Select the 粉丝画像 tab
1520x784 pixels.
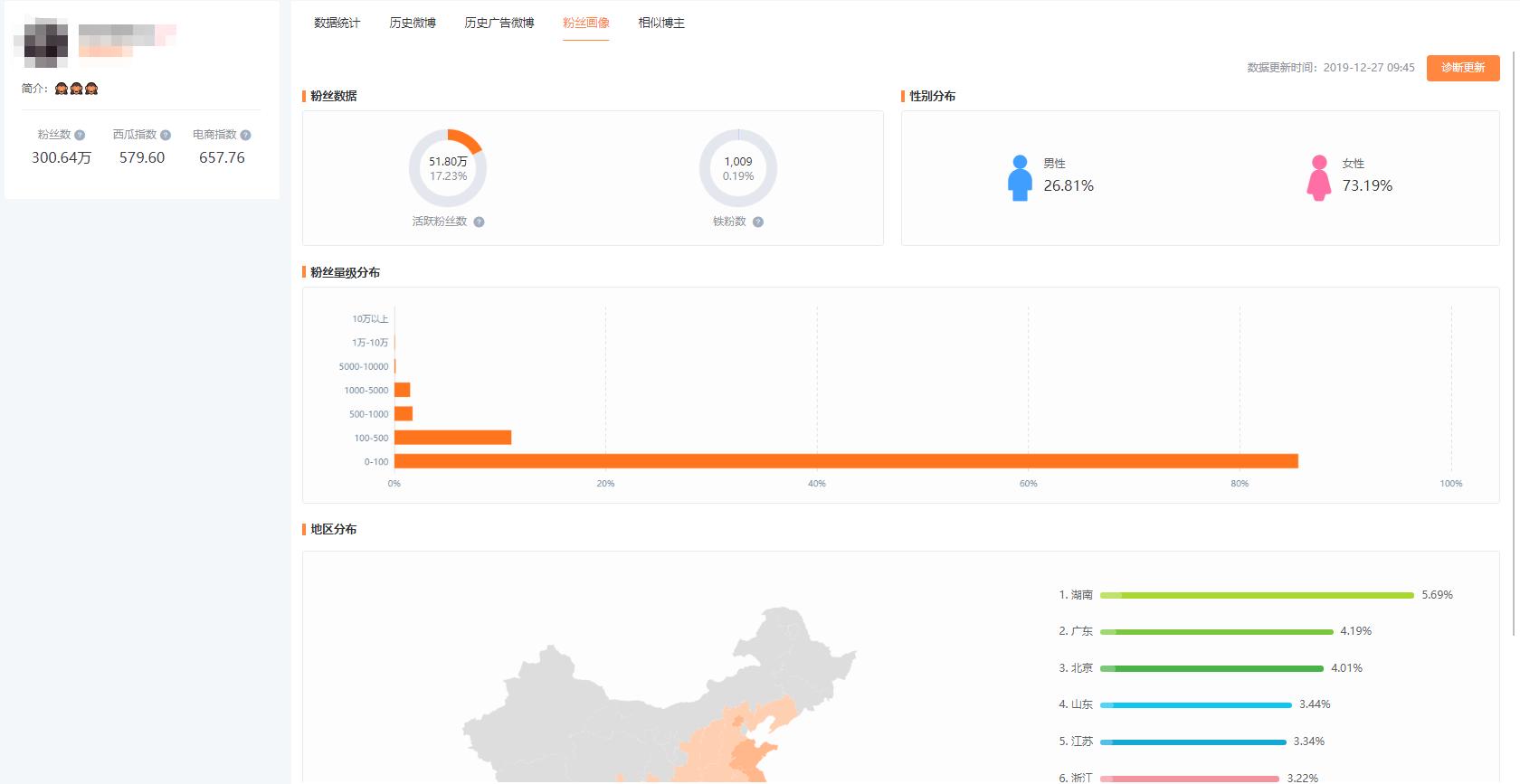coord(586,23)
